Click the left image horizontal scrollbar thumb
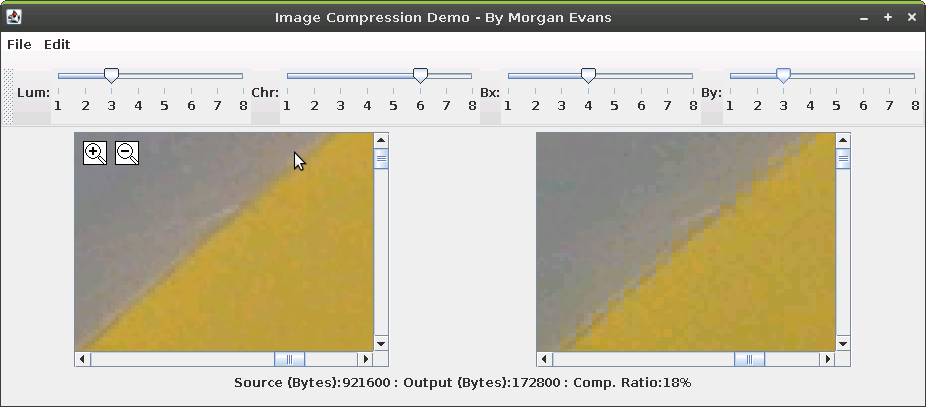The width and height of the screenshot is (926, 407). pos(289,359)
